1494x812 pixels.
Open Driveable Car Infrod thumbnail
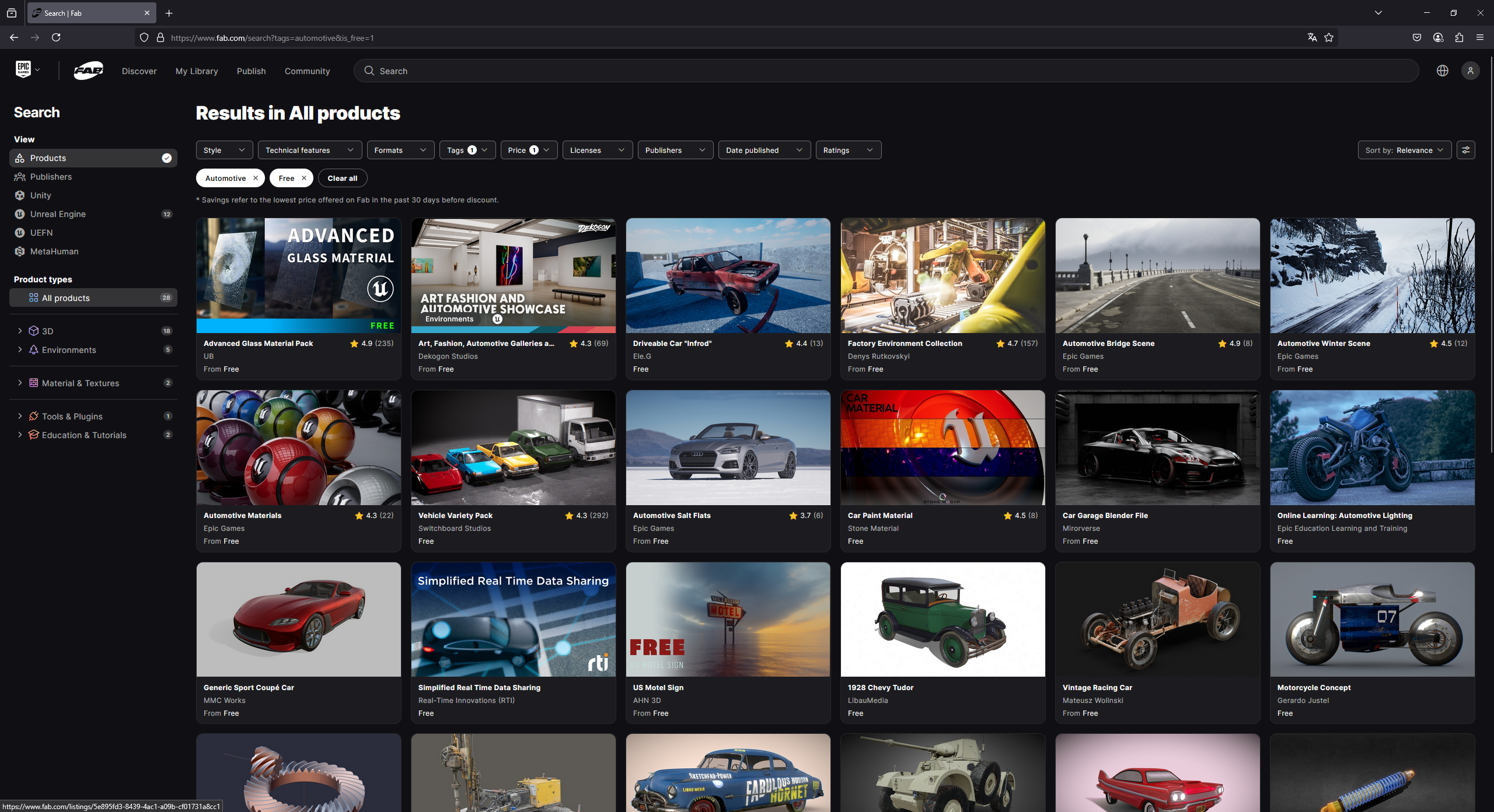pos(728,275)
